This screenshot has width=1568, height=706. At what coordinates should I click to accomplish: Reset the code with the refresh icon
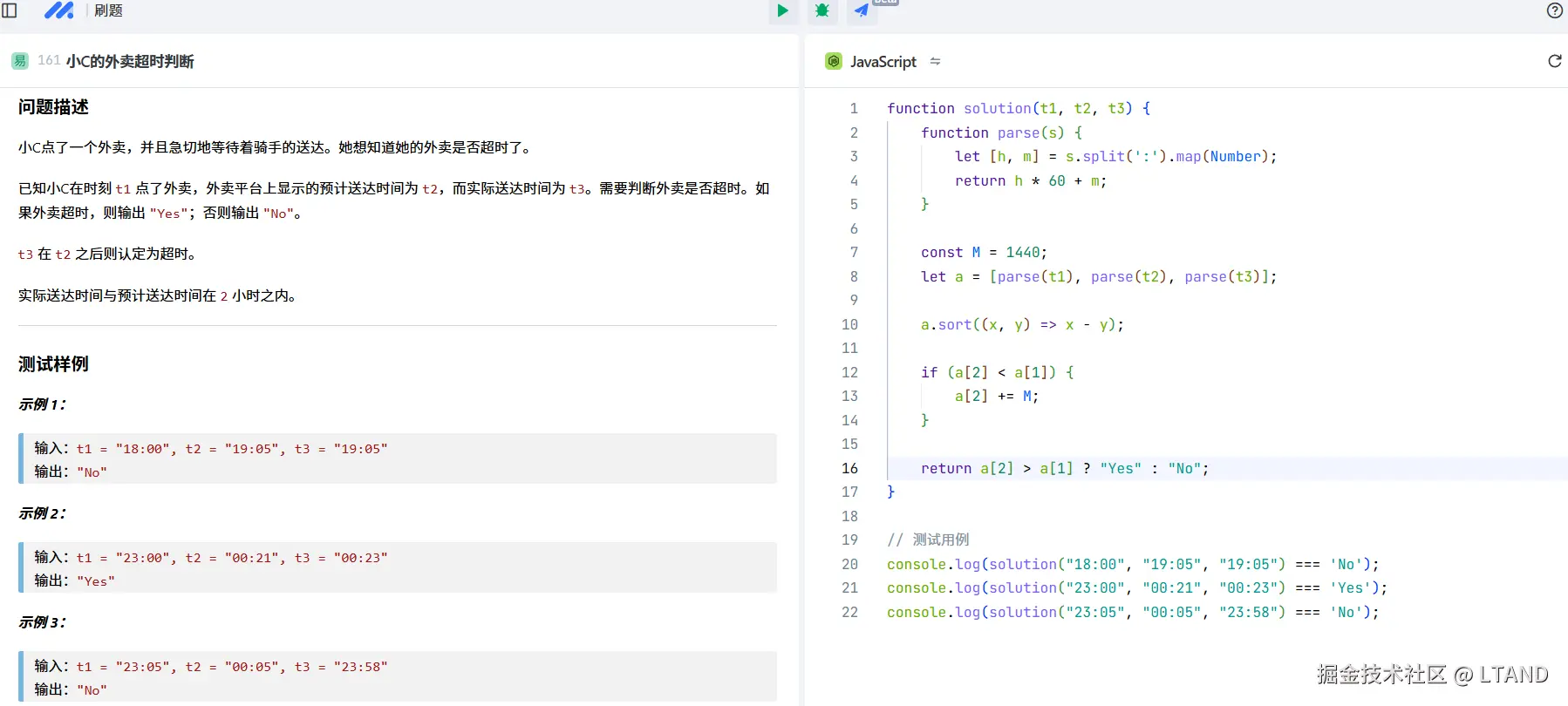[1554, 61]
